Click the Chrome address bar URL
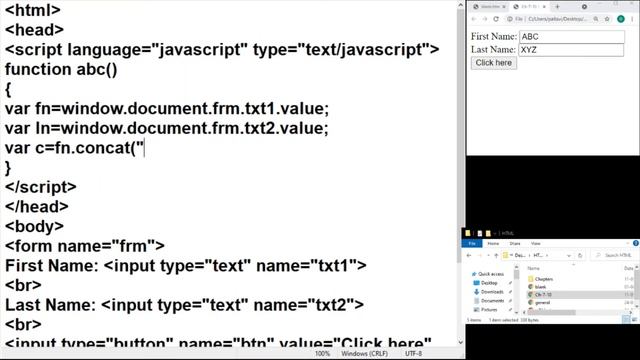The image size is (640, 360). (x=557, y=19)
